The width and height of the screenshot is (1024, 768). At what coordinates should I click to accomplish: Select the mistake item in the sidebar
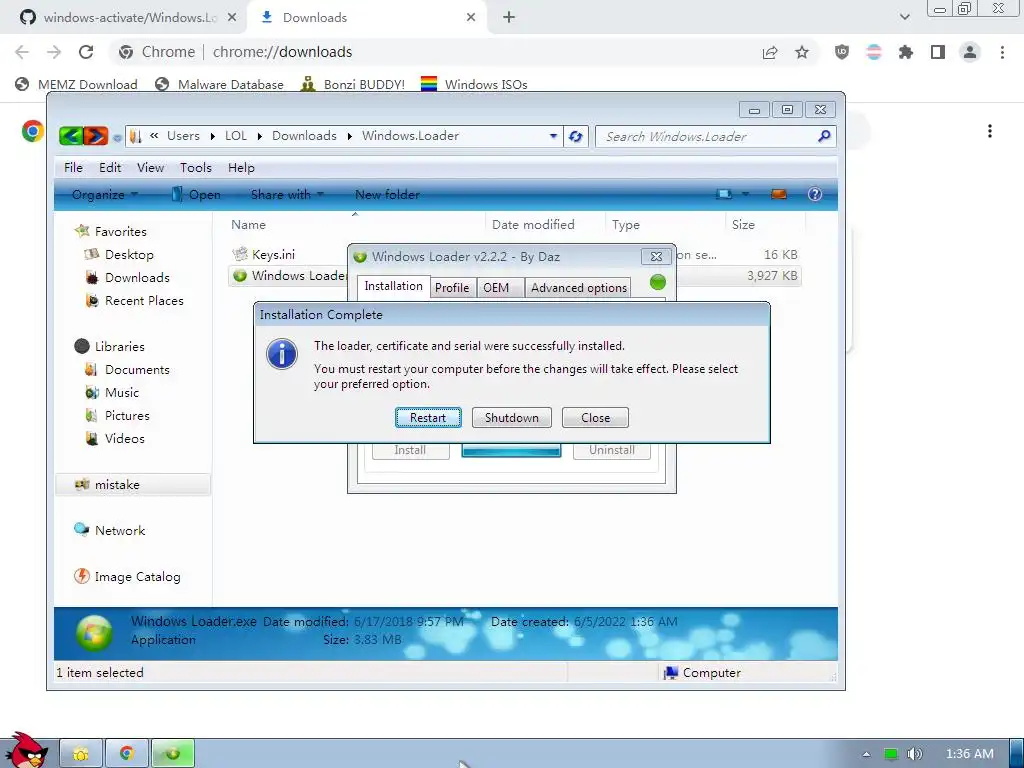133,485
